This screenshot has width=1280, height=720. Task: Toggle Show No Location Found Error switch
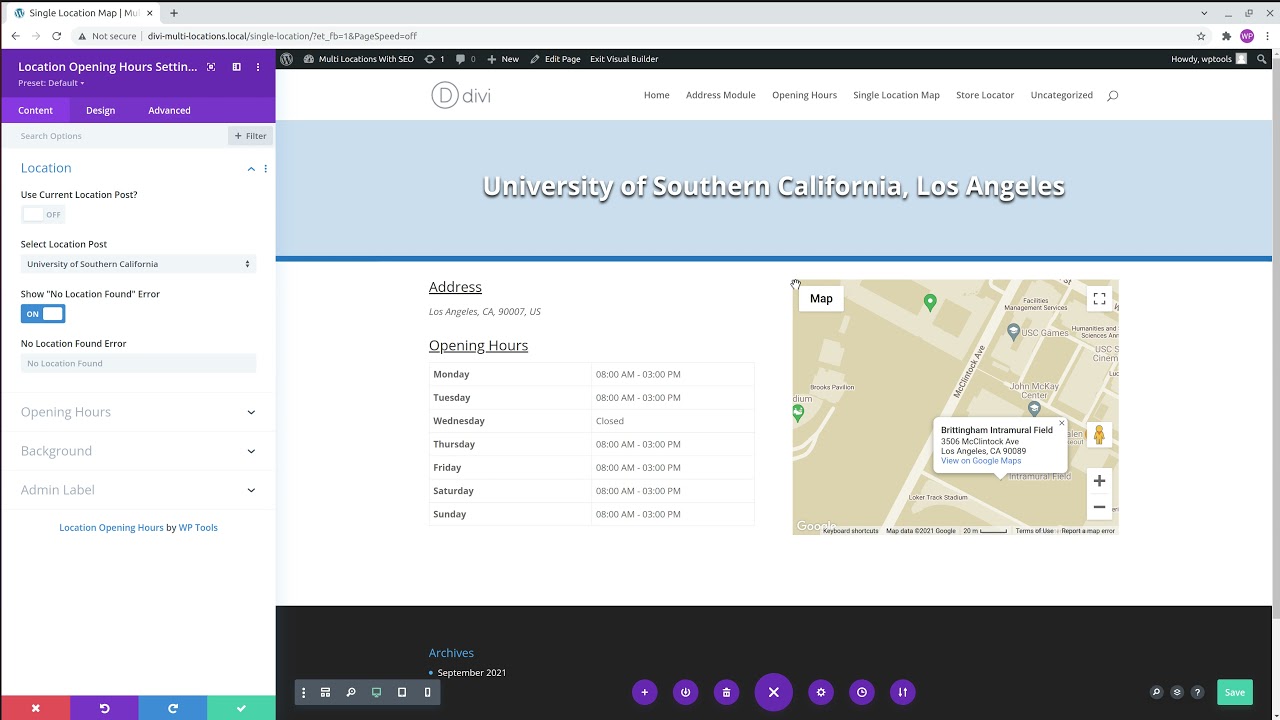tap(43, 314)
